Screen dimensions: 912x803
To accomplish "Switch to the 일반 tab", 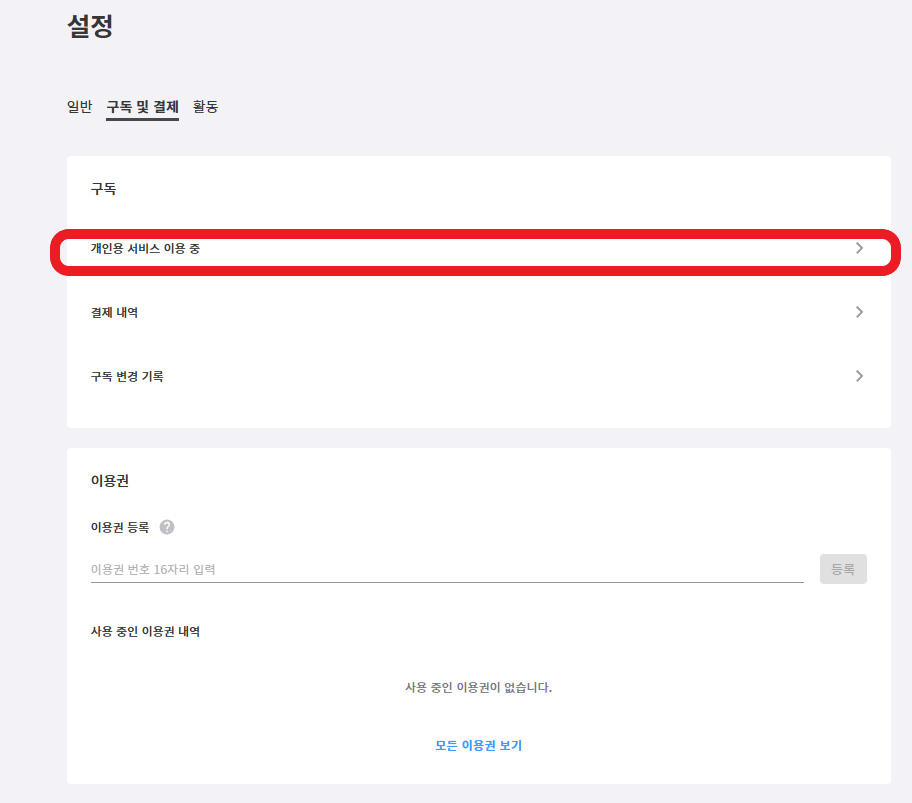I will pyautogui.click(x=80, y=106).
